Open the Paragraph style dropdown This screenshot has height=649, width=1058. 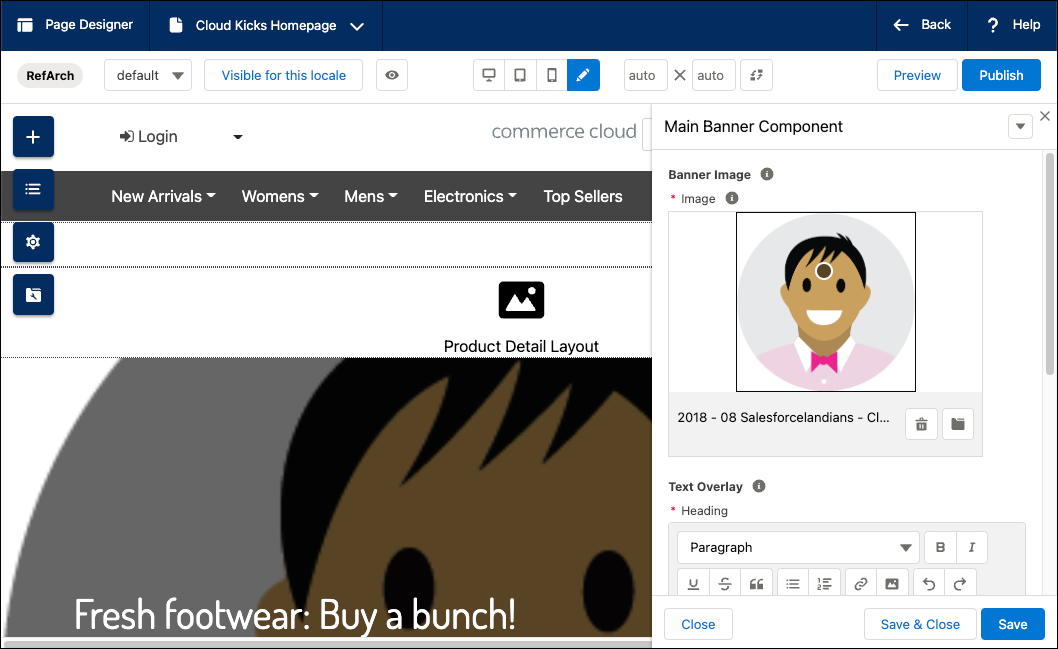click(x=798, y=548)
